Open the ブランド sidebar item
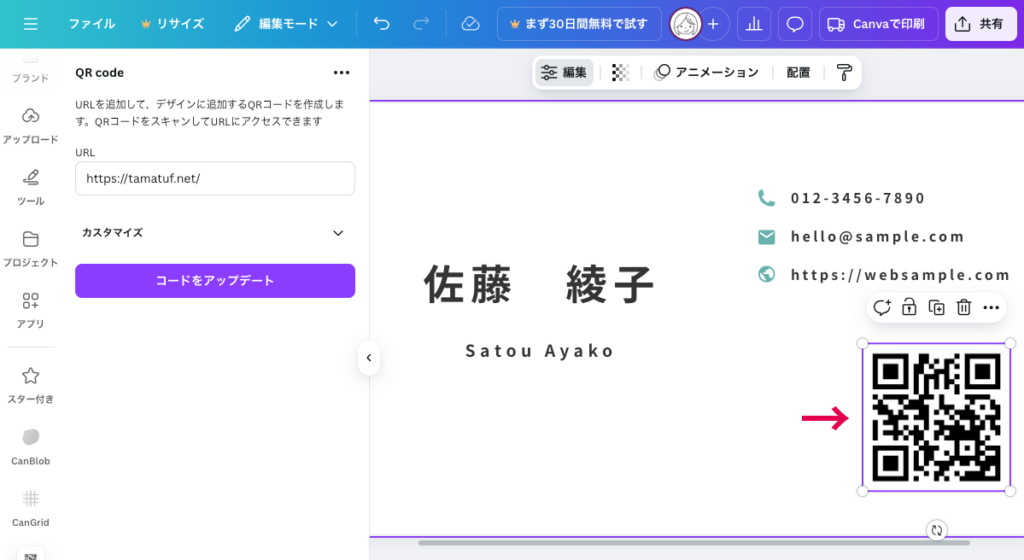 pyautogui.click(x=30, y=69)
